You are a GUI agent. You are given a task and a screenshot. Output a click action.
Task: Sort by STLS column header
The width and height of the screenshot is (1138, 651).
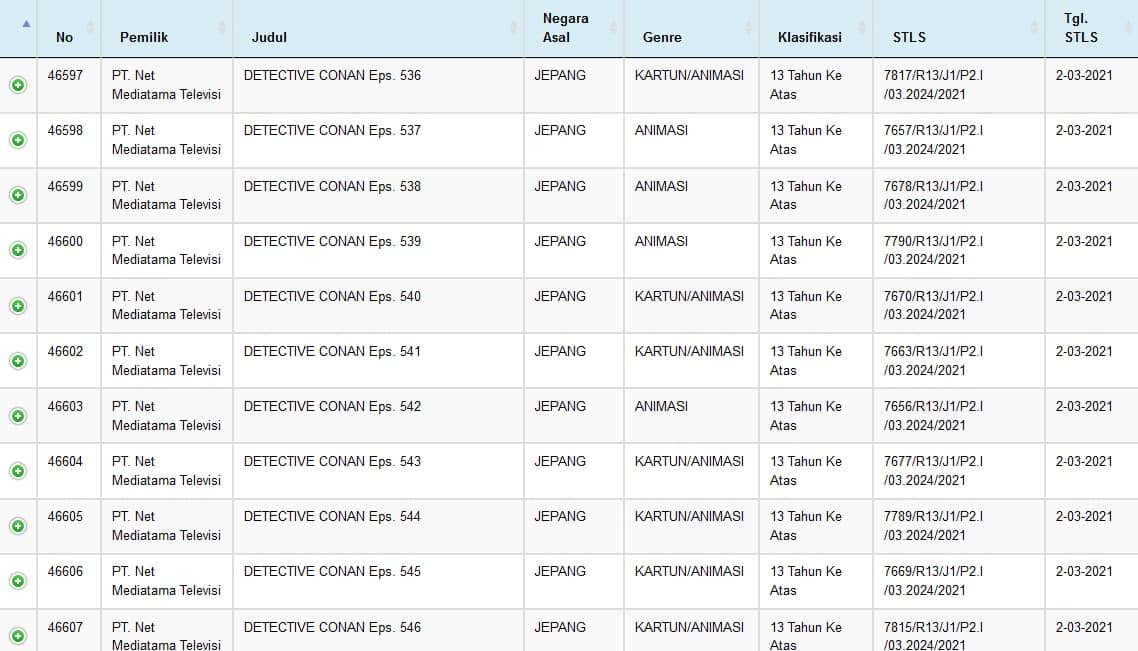(909, 37)
